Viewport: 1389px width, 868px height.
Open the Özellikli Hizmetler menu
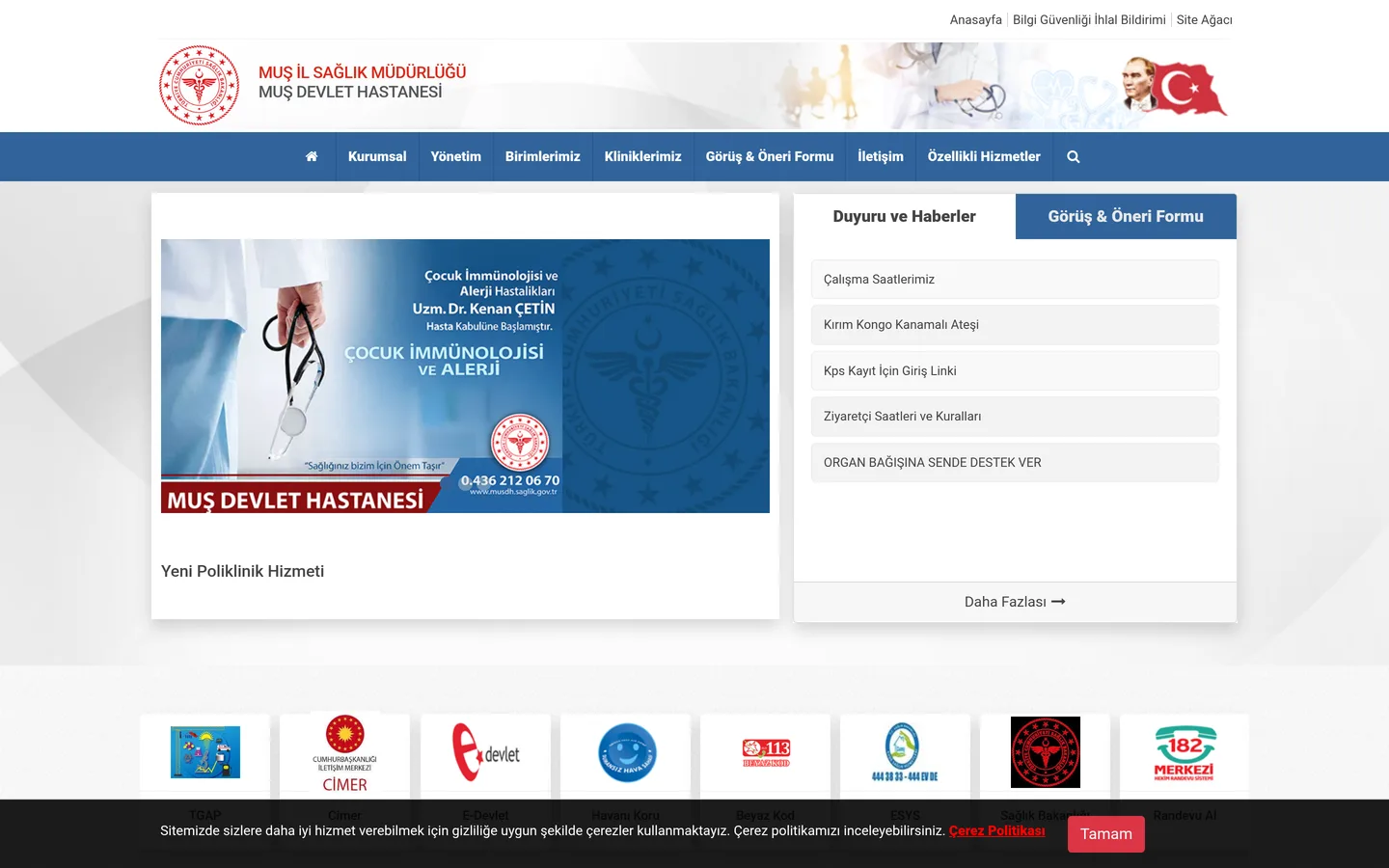[984, 156]
